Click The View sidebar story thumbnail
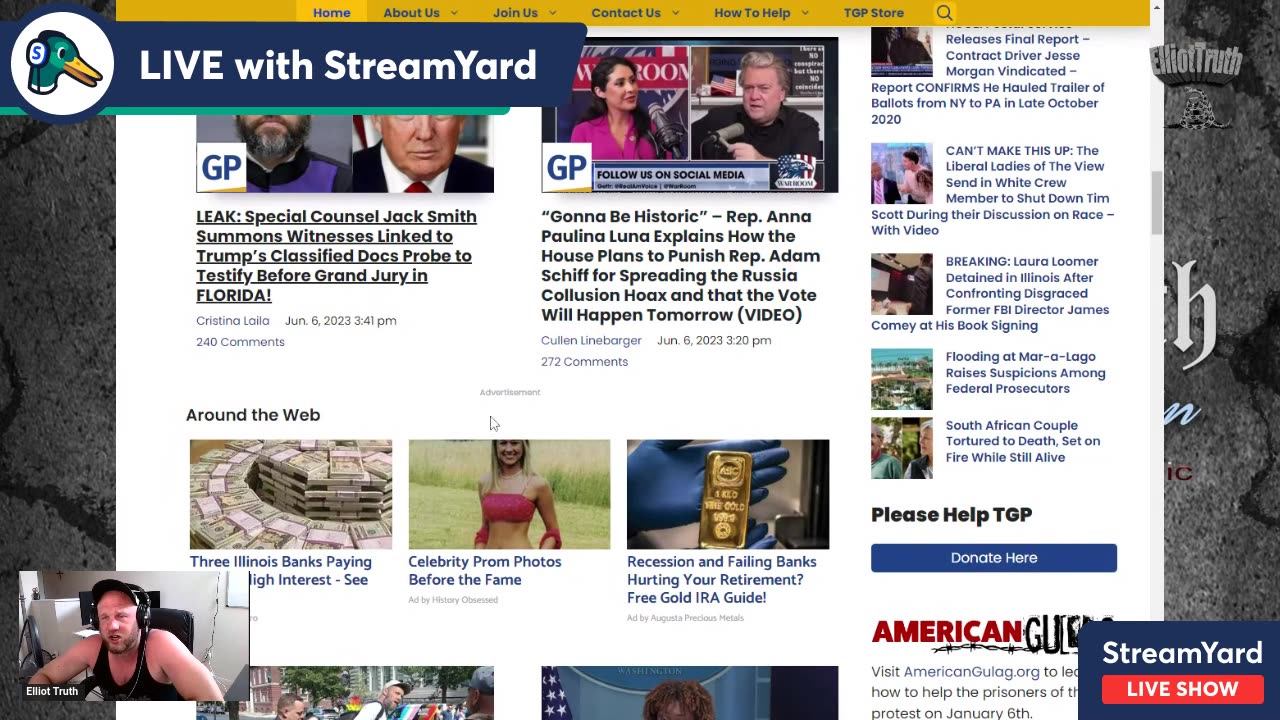This screenshot has width=1280, height=720. (x=901, y=174)
